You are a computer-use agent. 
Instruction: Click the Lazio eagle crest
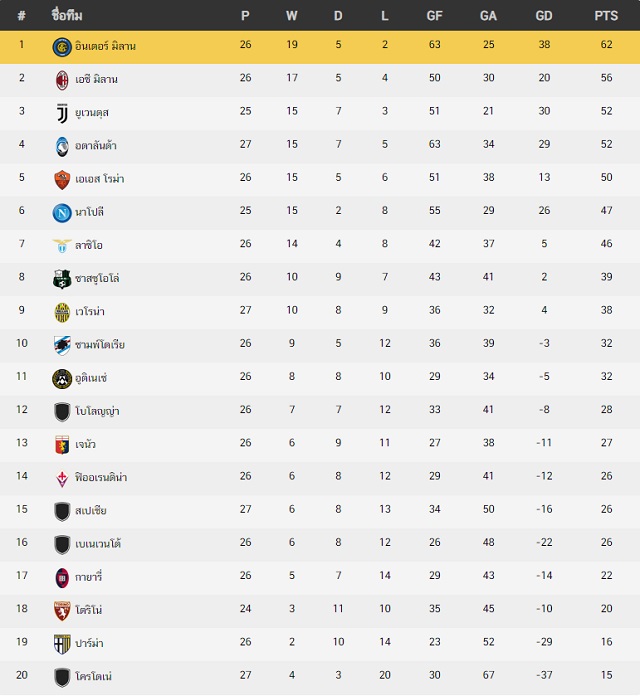[62, 245]
